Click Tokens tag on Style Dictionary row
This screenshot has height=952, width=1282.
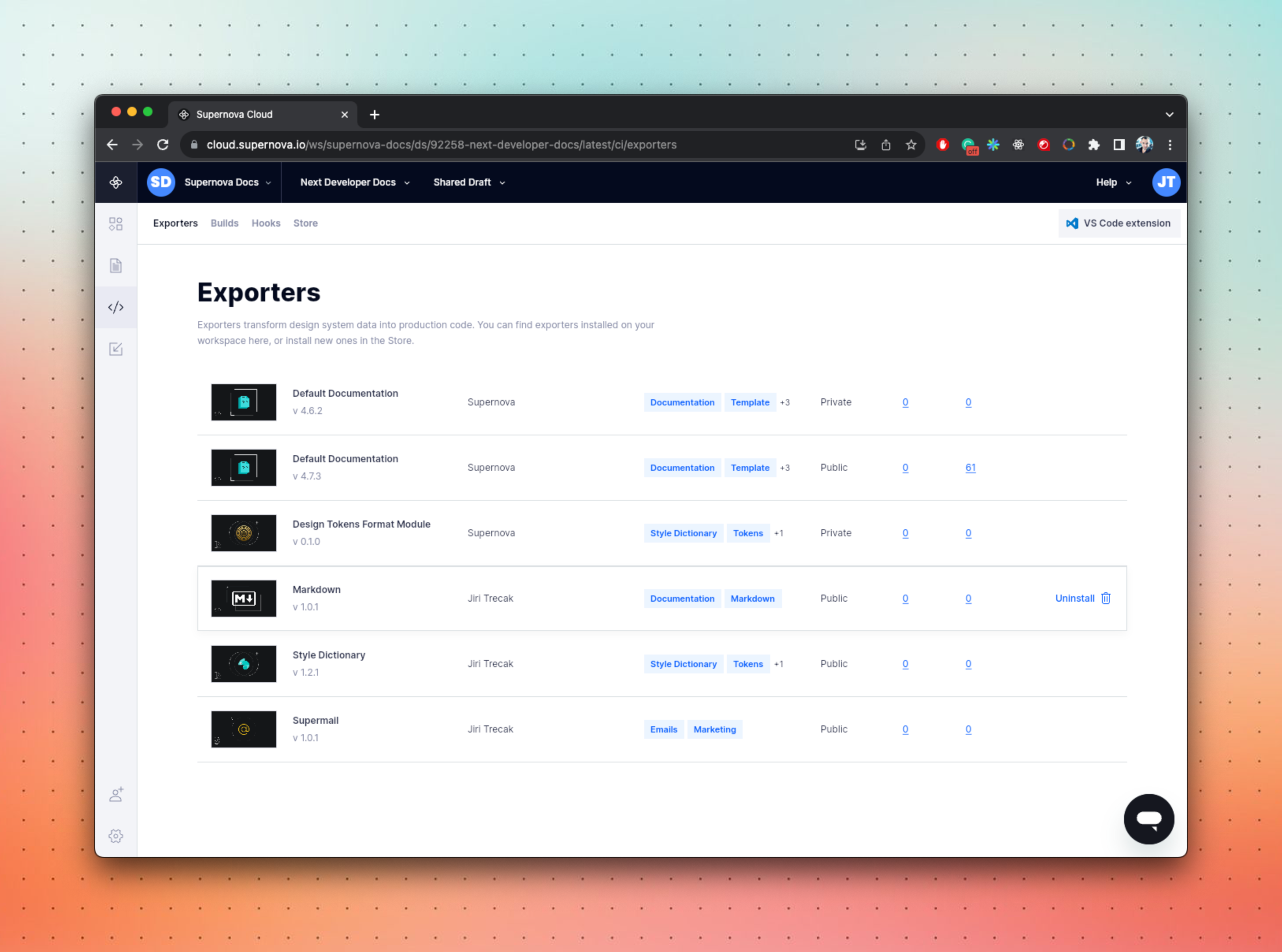click(x=748, y=664)
